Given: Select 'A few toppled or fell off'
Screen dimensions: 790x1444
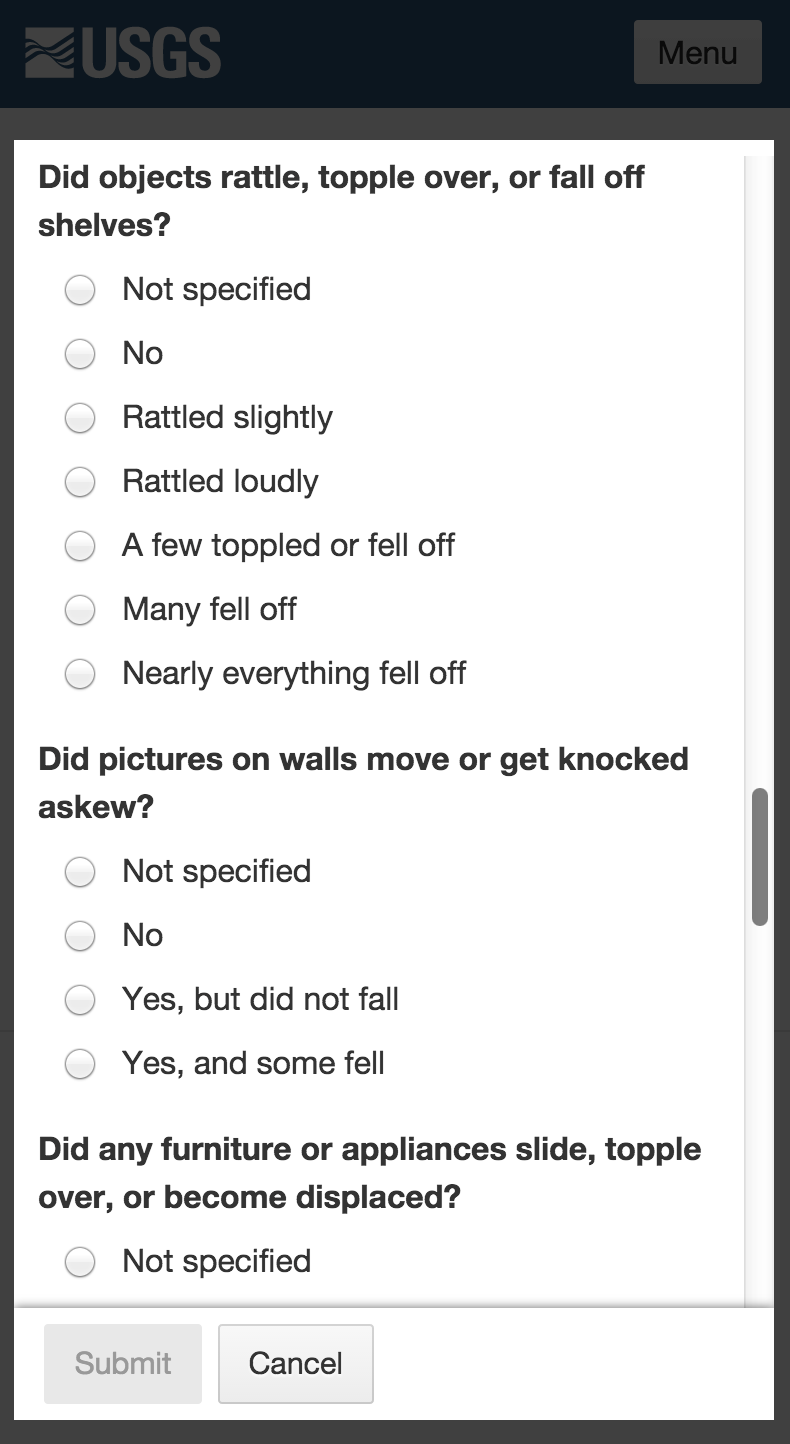Looking at the screenshot, I should pos(80,546).
